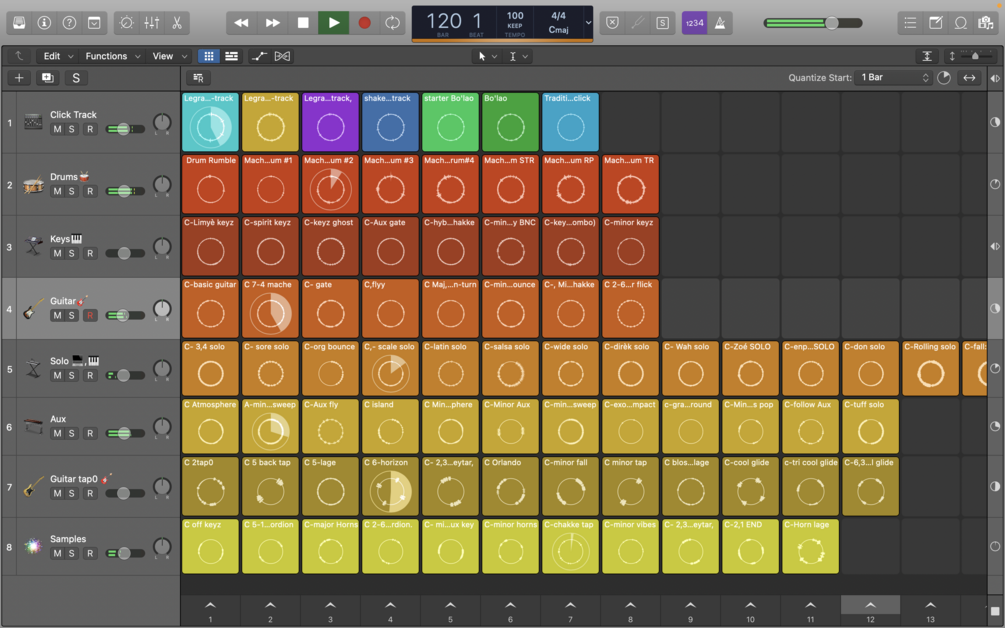Trigger scene 12 highlighted arrow
This screenshot has height=628, width=1005.
point(870,606)
